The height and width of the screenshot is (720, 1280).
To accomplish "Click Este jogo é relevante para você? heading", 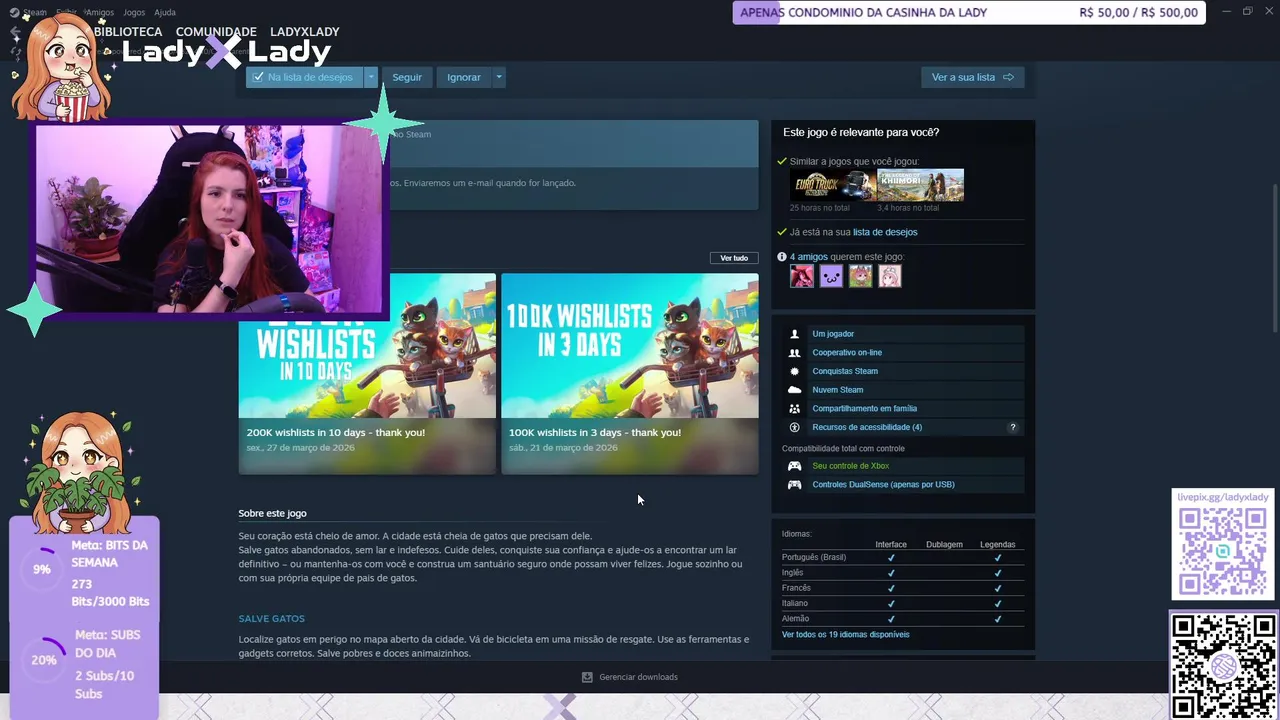I will tap(861, 132).
